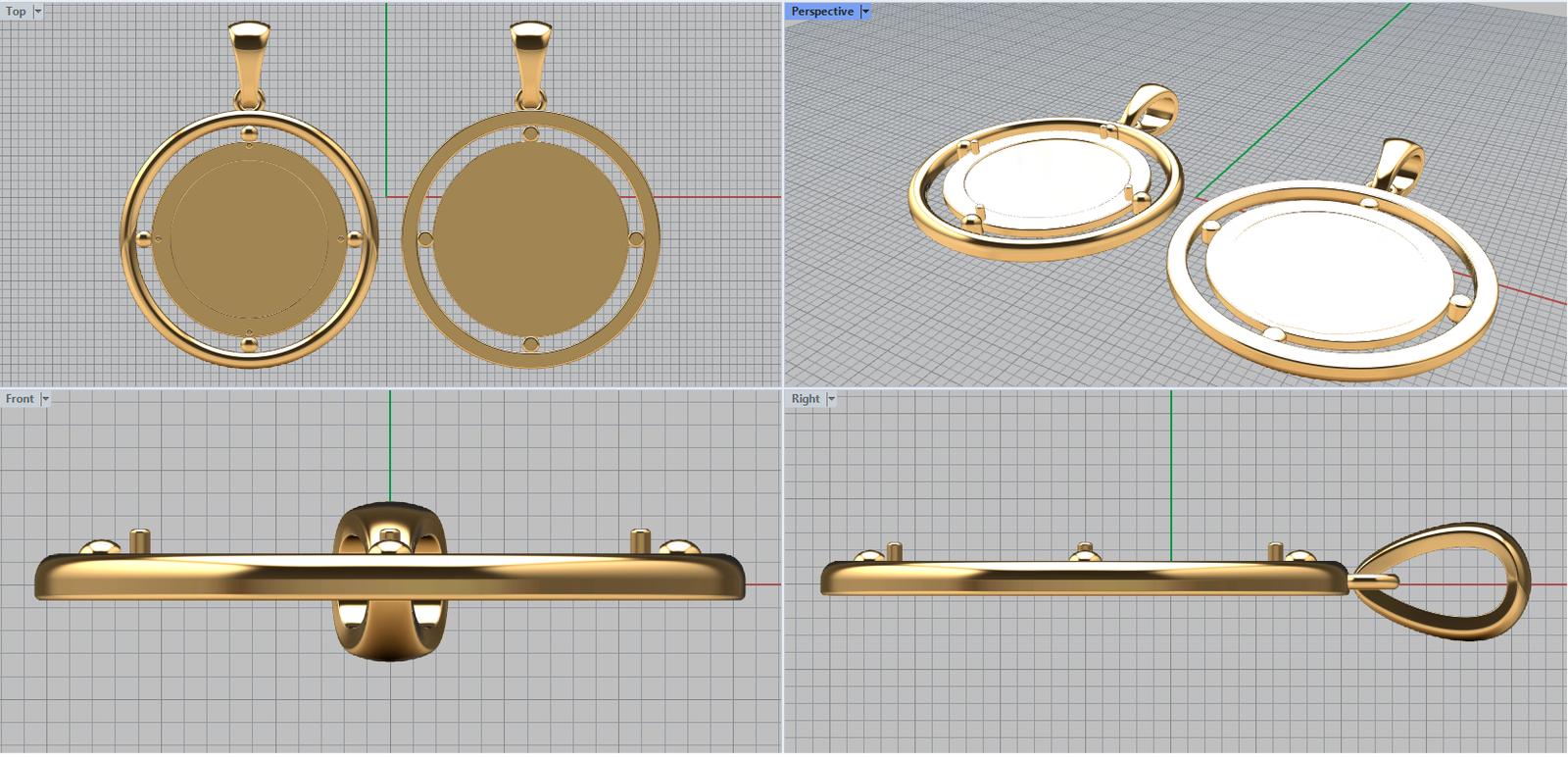
Task: Click right pendant's center disc in Top view
Action: [x=530, y=240]
